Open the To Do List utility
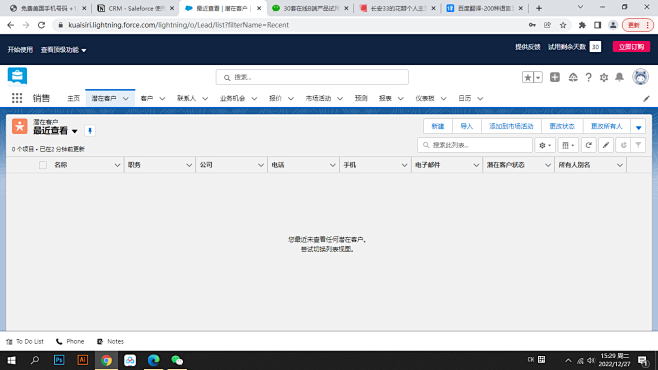The height and width of the screenshot is (370, 658). (25, 341)
